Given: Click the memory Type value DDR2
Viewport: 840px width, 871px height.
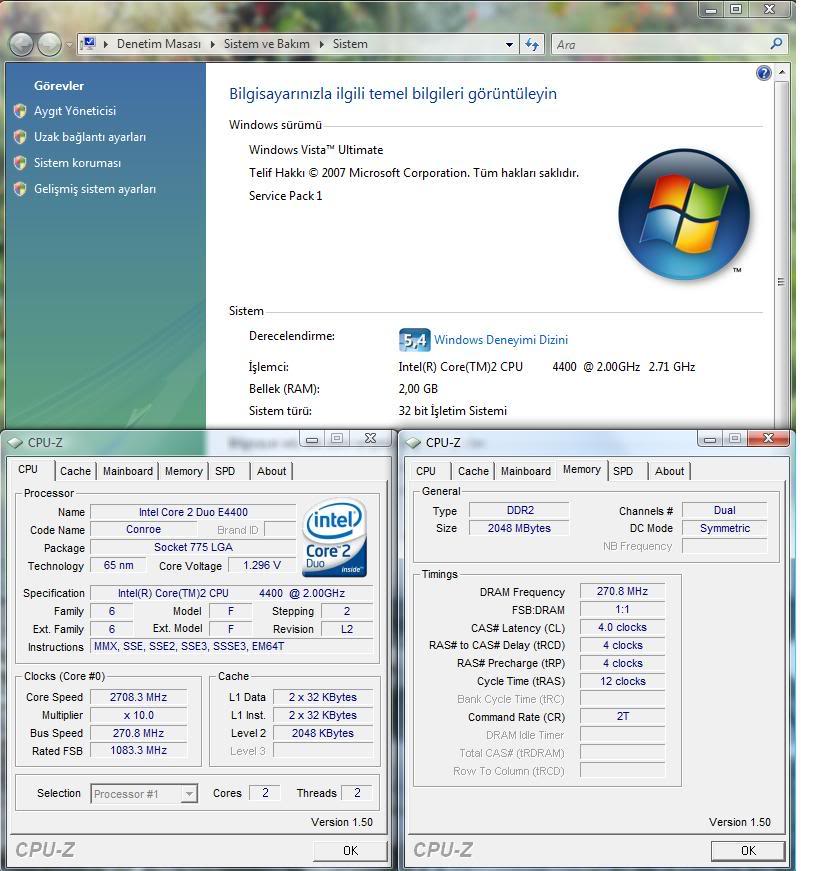Looking at the screenshot, I should click(x=519, y=510).
